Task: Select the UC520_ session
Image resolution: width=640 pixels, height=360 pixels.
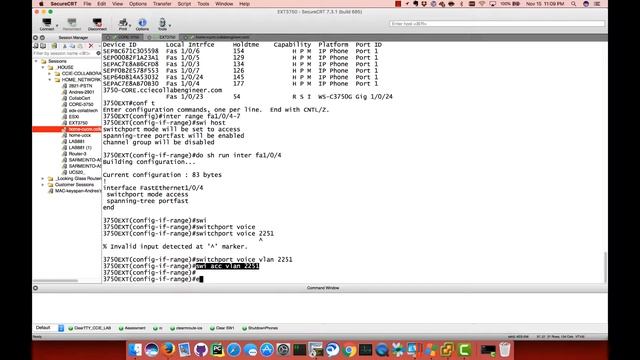Action: (76, 172)
